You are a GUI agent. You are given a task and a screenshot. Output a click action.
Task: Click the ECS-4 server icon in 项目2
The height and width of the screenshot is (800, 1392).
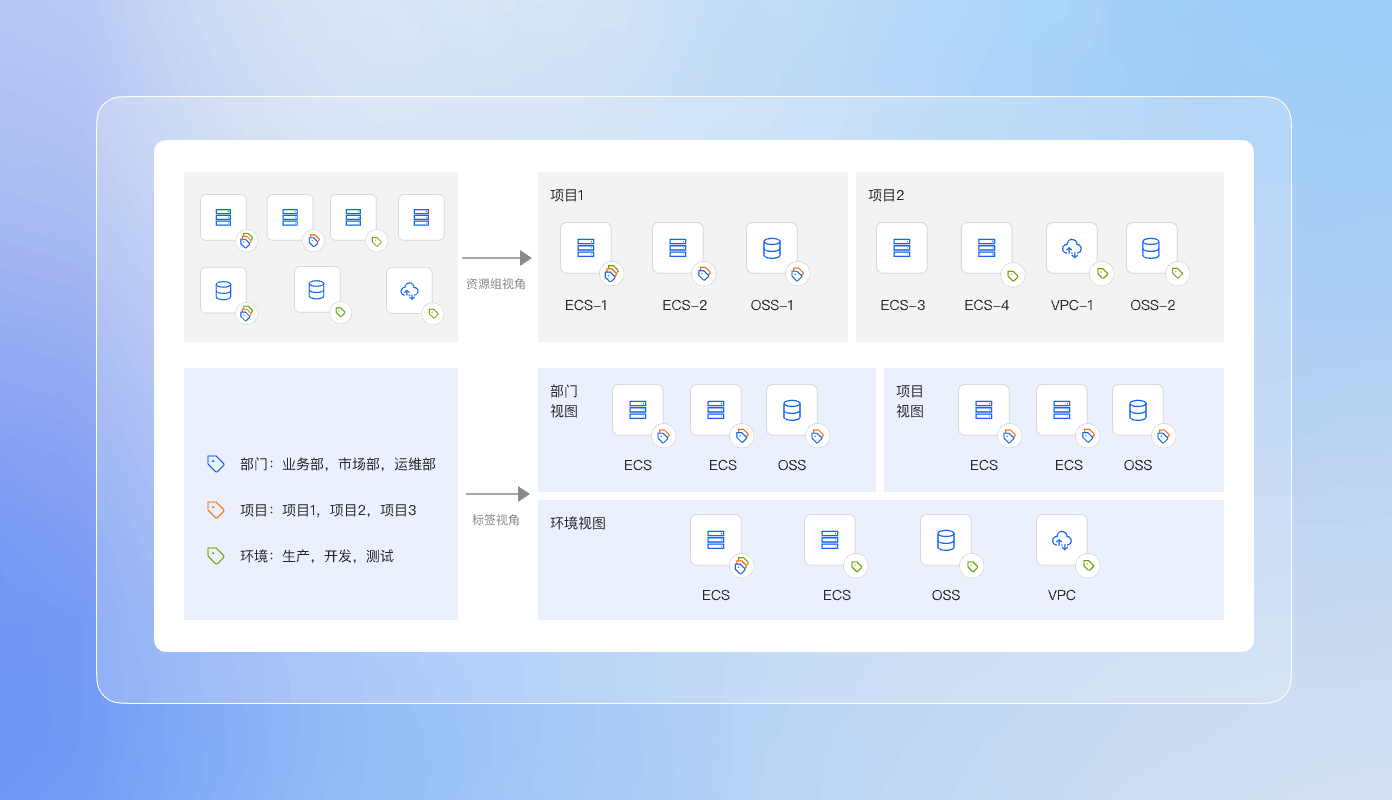(x=987, y=248)
